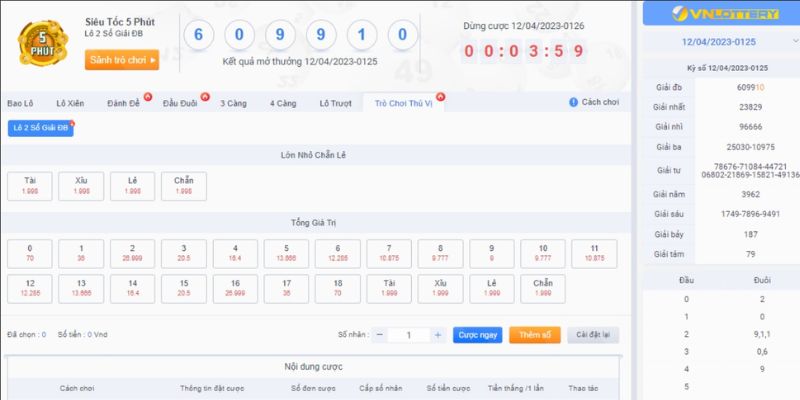Viewport: 800px width, 400px height.
Task: Choose Lẻ in Lớn Nhỏ Chẵn Lẻ
Action: [133, 186]
